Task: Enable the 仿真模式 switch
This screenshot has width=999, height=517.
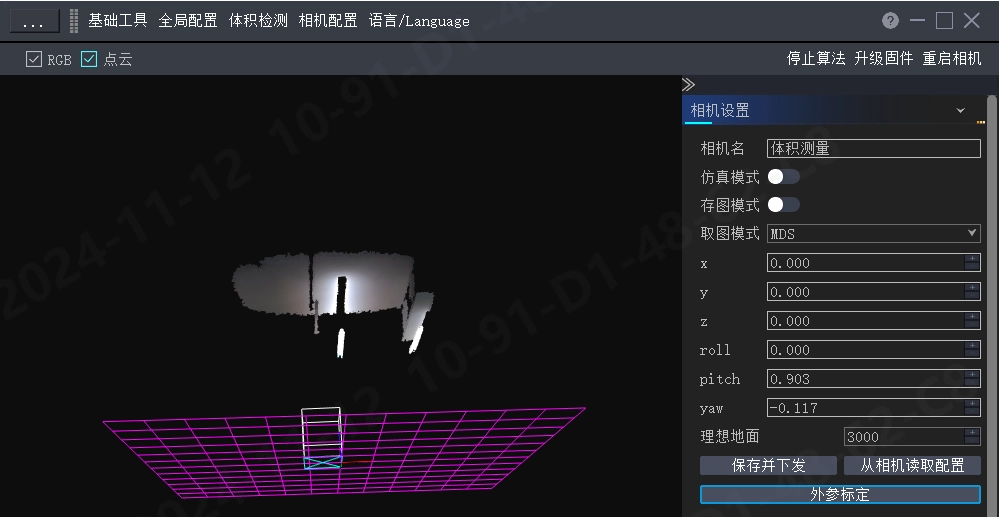Action: click(783, 177)
